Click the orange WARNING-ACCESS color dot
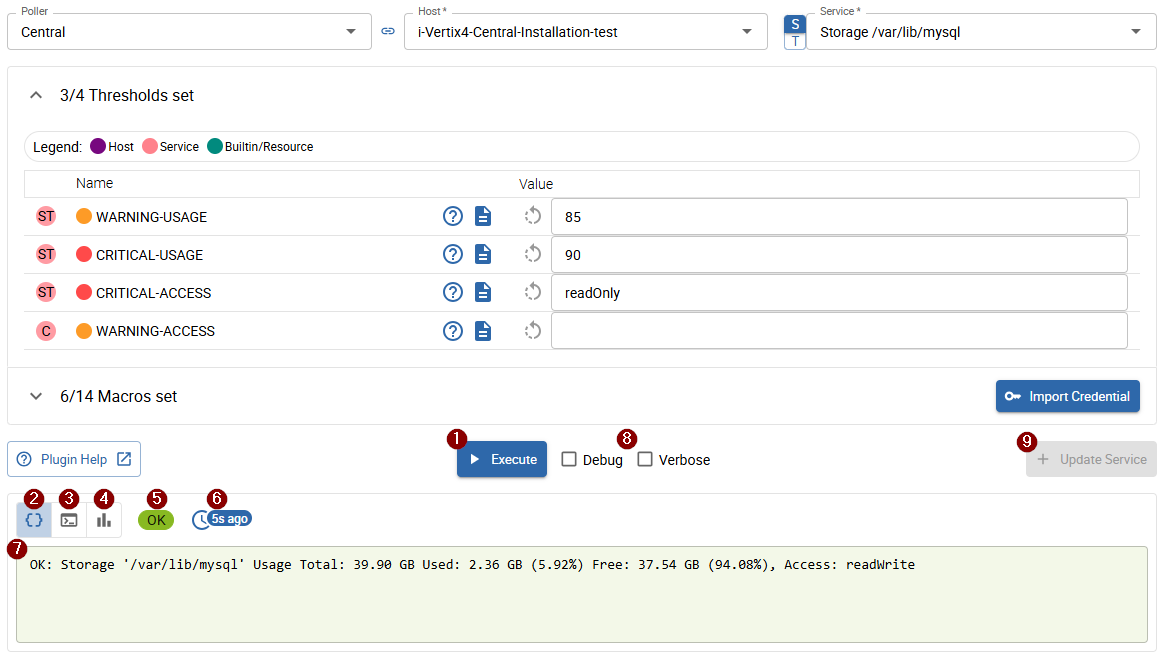 click(x=84, y=331)
